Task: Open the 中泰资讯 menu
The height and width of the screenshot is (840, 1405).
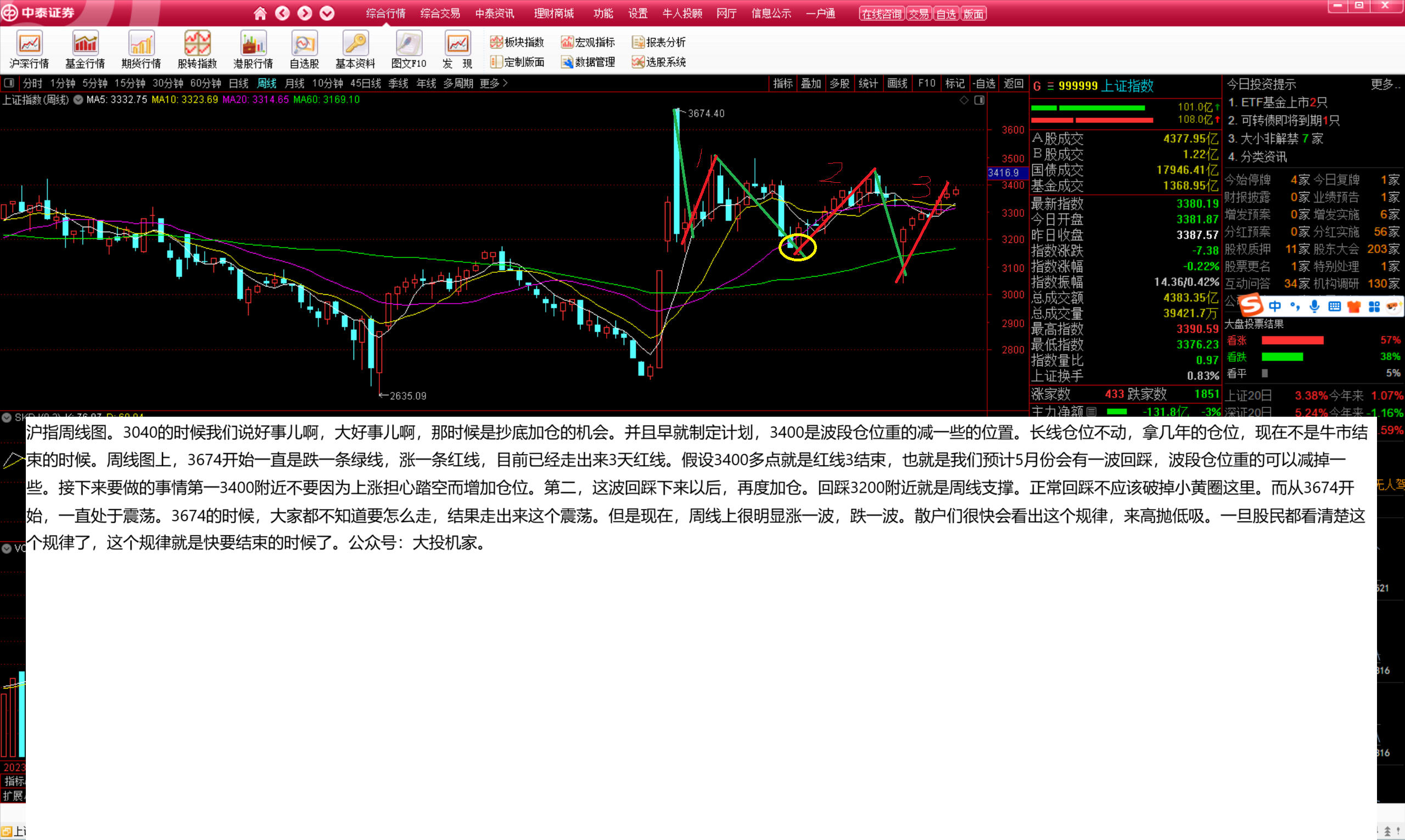Action: [495, 13]
